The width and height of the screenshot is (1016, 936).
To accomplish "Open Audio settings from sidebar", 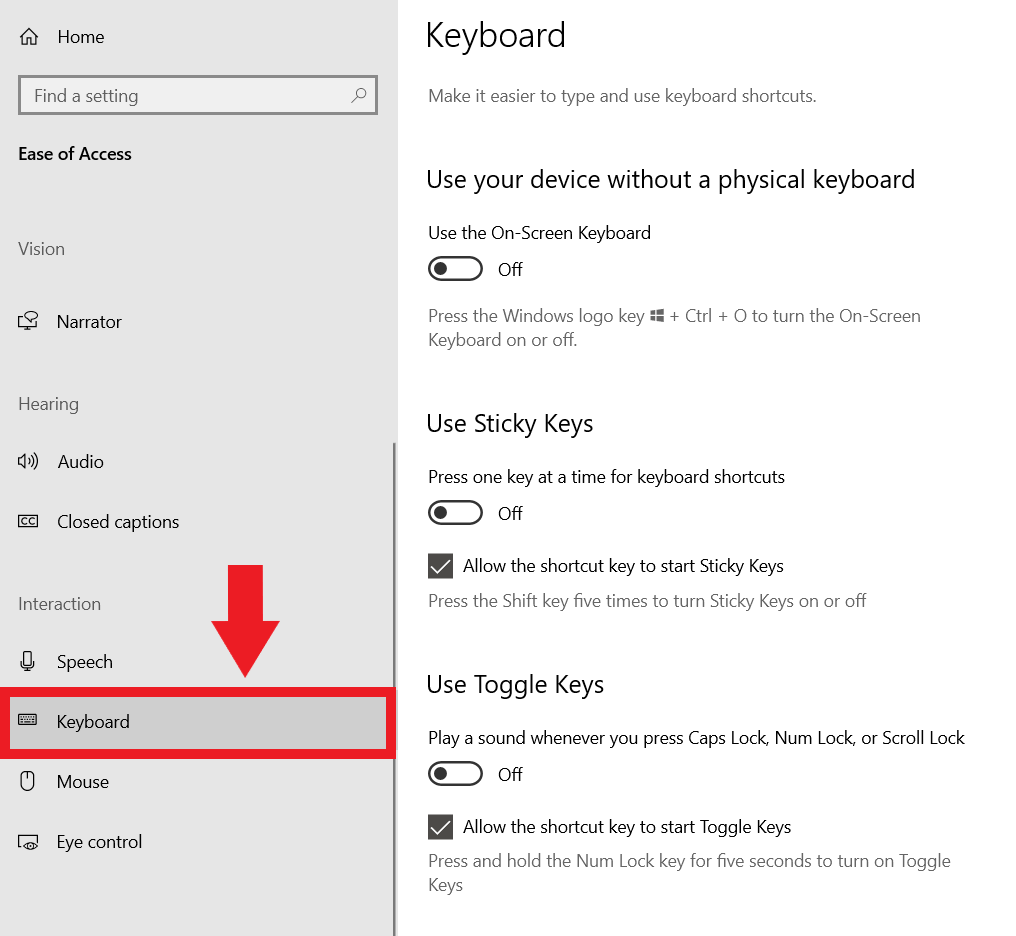I will coord(80,462).
